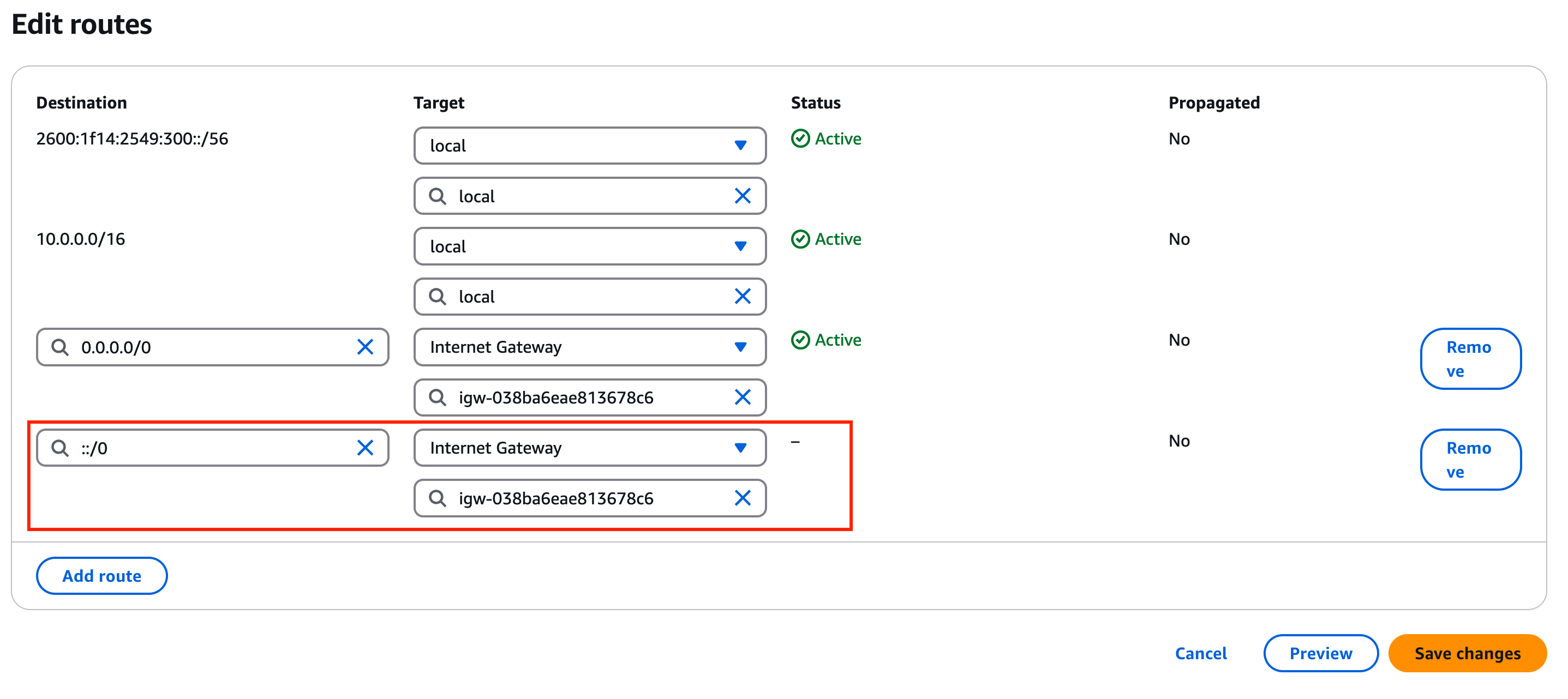
Task: Click the Active status icon for 2600:1f14 route
Action: pyautogui.click(x=800, y=138)
